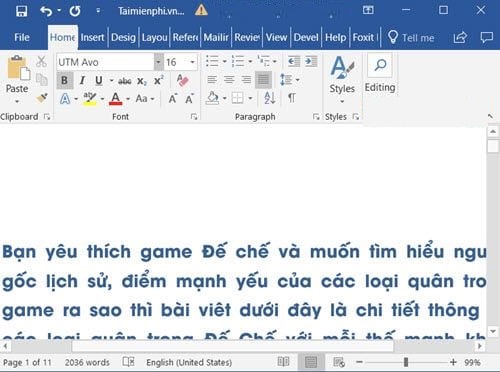
Task: Show or hide paragraph marks
Action: click(x=292, y=98)
